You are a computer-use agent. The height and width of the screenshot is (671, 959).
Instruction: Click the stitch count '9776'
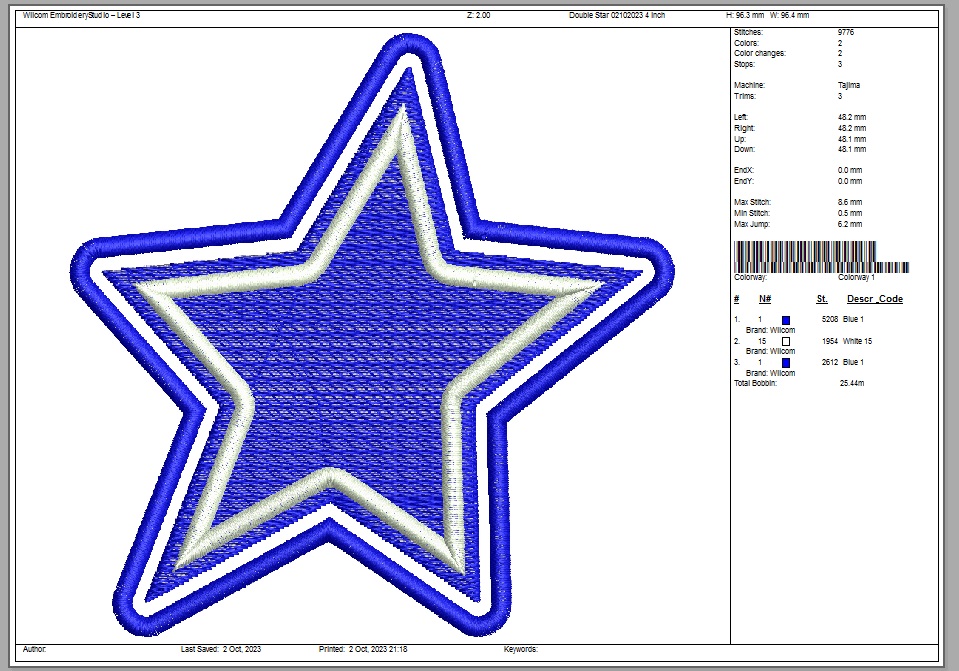click(x=846, y=32)
